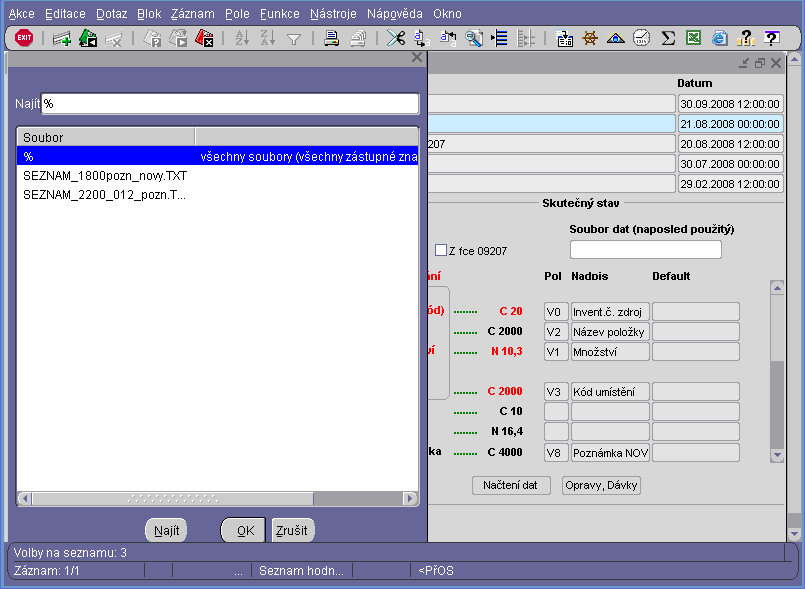Screen dimensions: 805x589
Task: Click the Zrušit button to cancel
Action: point(292,530)
